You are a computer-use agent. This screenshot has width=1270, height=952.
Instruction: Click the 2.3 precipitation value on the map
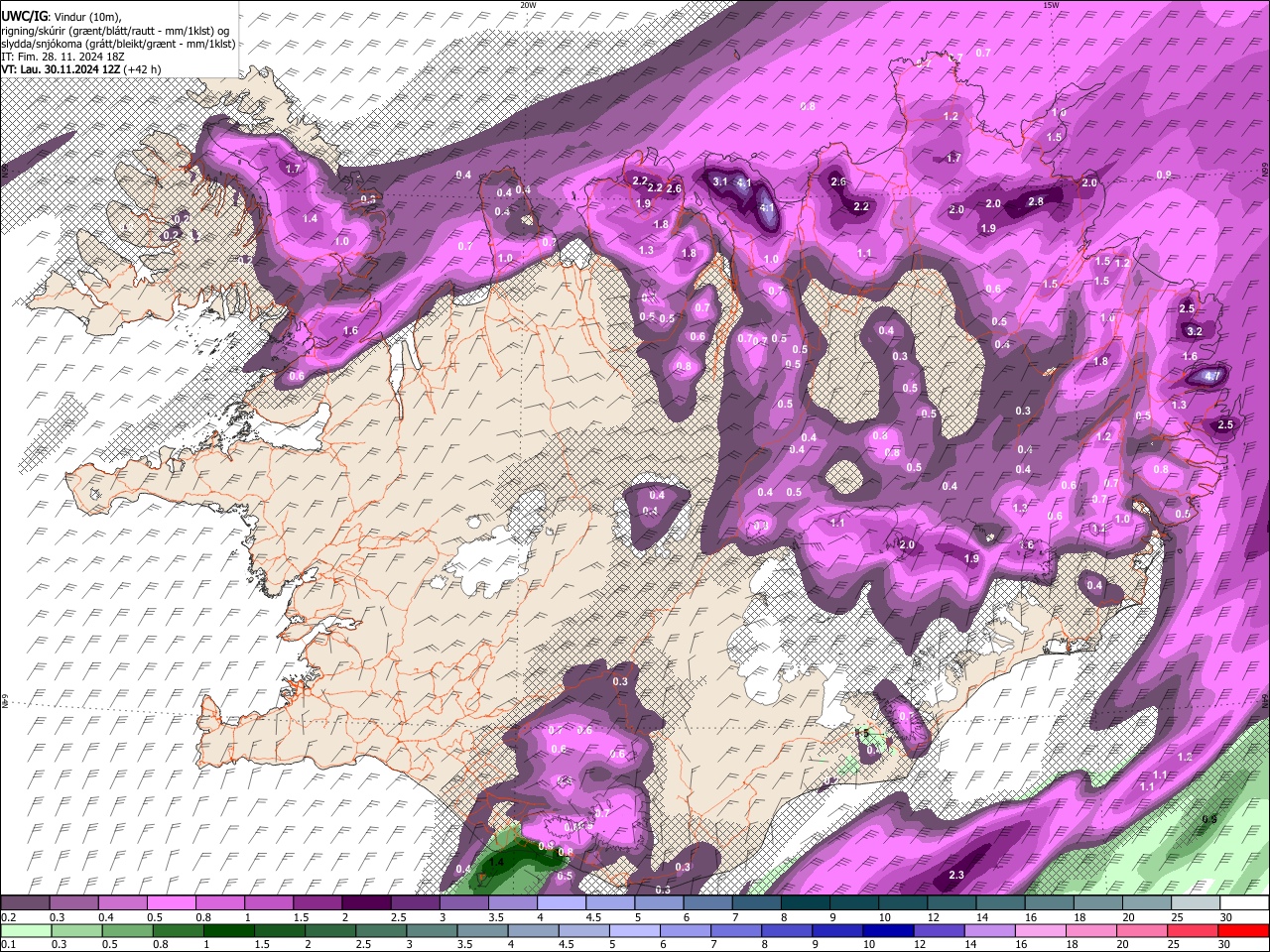956,875
